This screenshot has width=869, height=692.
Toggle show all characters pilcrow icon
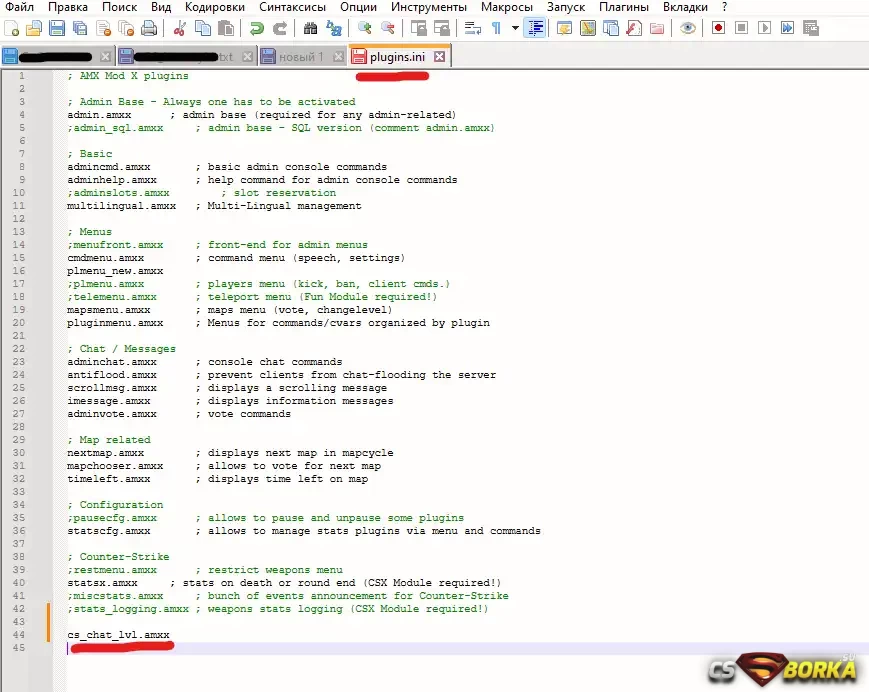pos(496,28)
